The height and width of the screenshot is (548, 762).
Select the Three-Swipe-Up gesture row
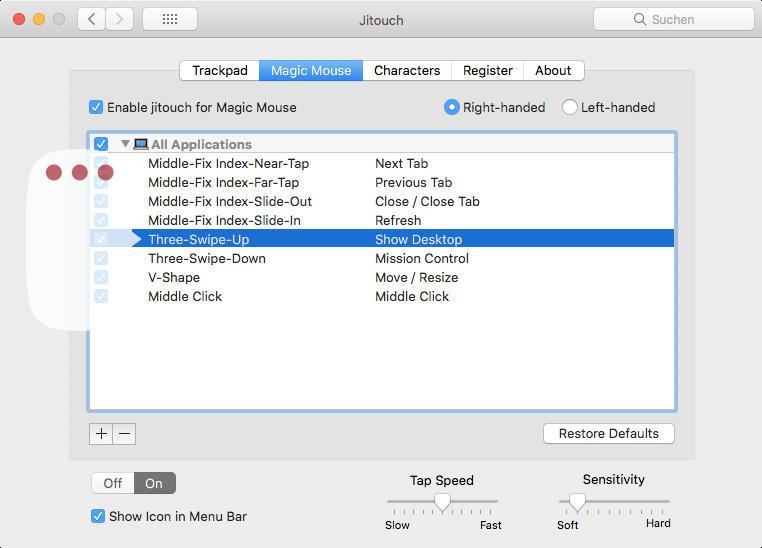[x=382, y=239]
